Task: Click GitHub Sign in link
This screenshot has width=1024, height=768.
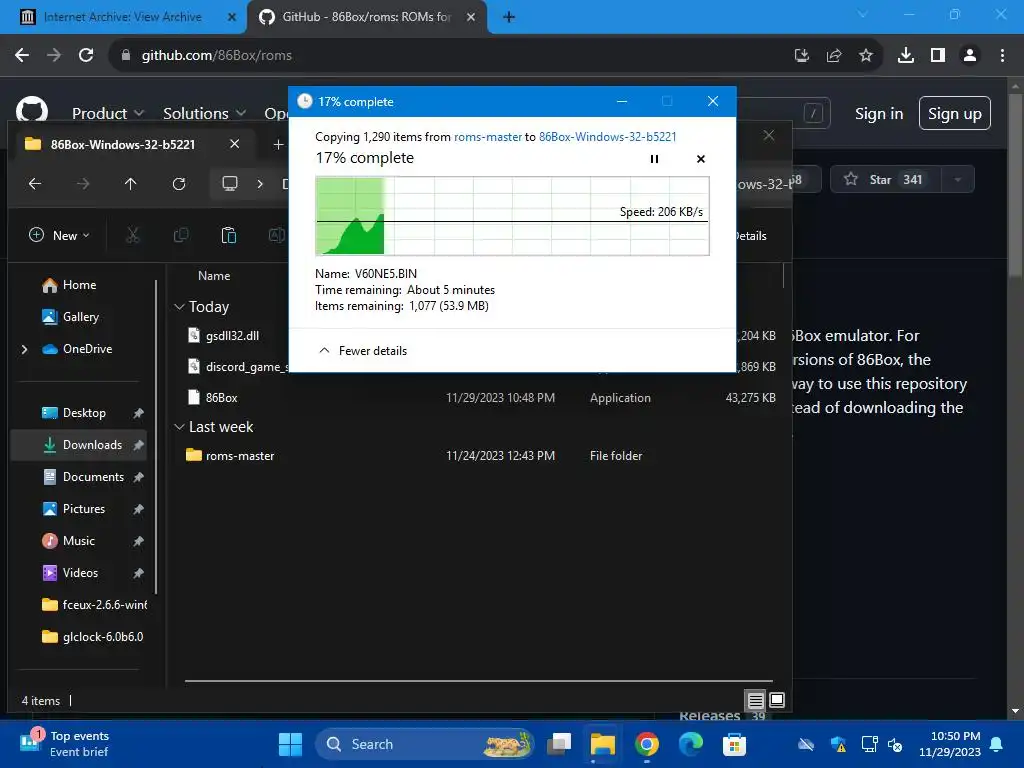Action: coord(879,114)
